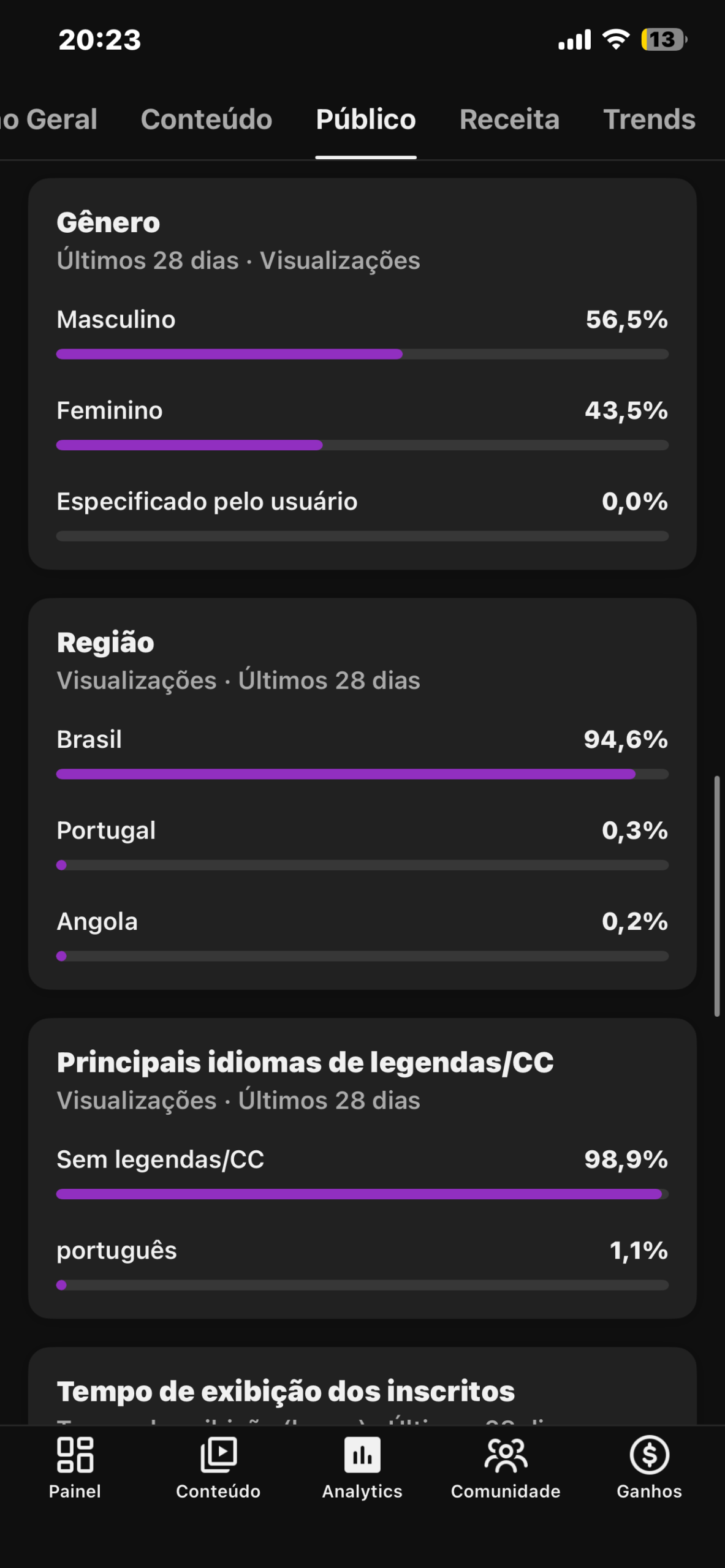The width and height of the screenshot is (725, 1568).
Task: Tap the Brasil percentage bar
Action: coord(346,774)
